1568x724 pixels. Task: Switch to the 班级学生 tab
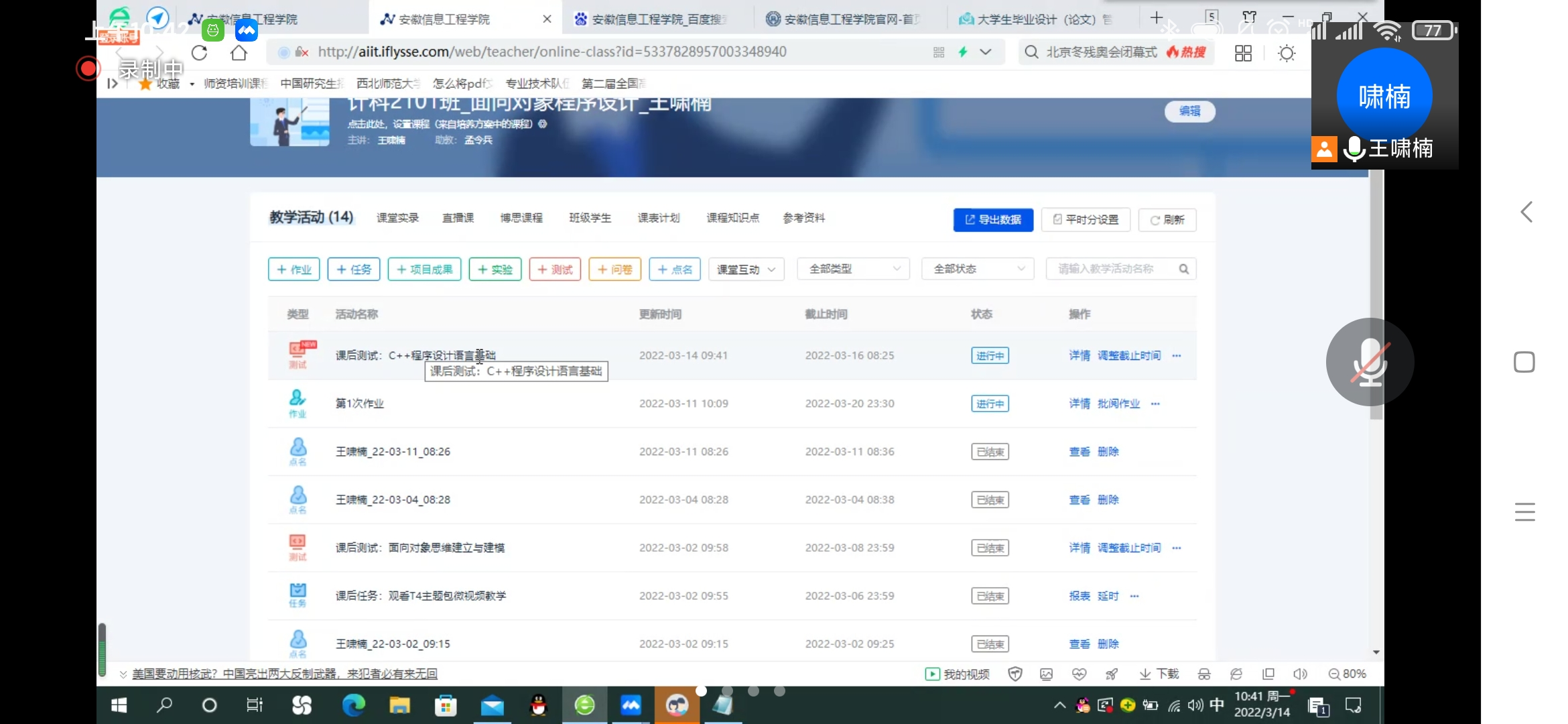(590, 217)
